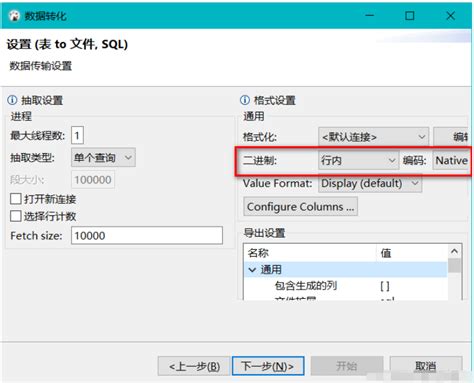474x383 pixels.
Task: Focus the 最大线程数 input field
Action: 77,135
